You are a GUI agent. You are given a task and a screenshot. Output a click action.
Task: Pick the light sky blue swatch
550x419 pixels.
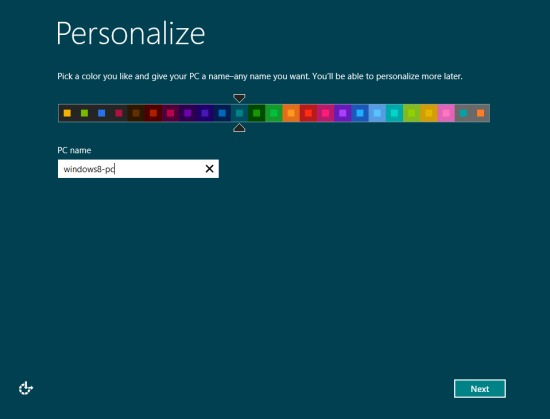377,113
